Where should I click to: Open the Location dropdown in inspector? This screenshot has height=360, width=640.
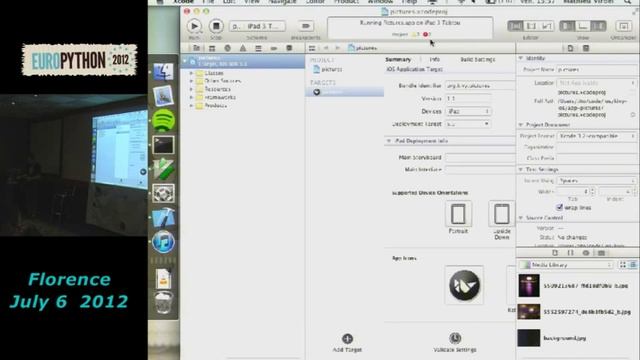click(x=596, y=83)
